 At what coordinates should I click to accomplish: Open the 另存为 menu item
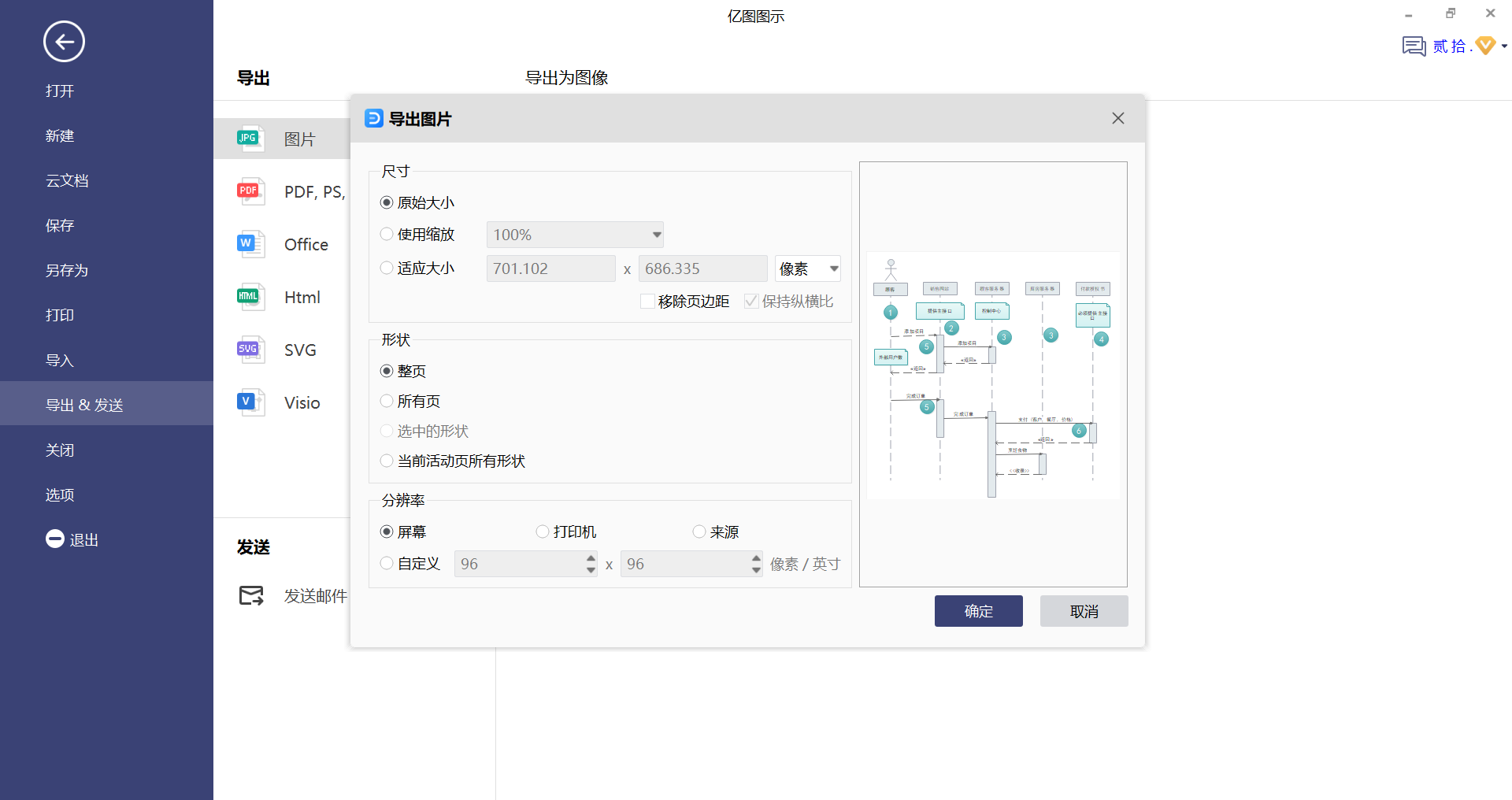coord(67,271)
